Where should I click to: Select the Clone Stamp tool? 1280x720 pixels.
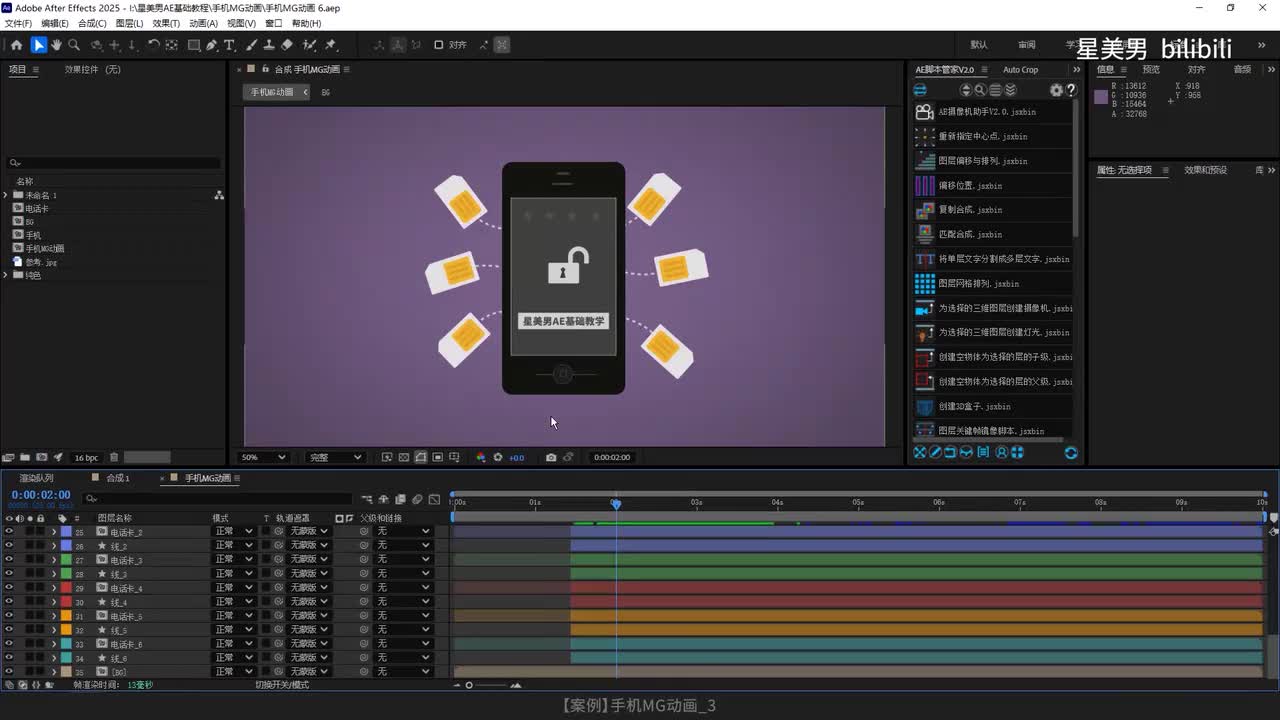(x=269, y=45)
